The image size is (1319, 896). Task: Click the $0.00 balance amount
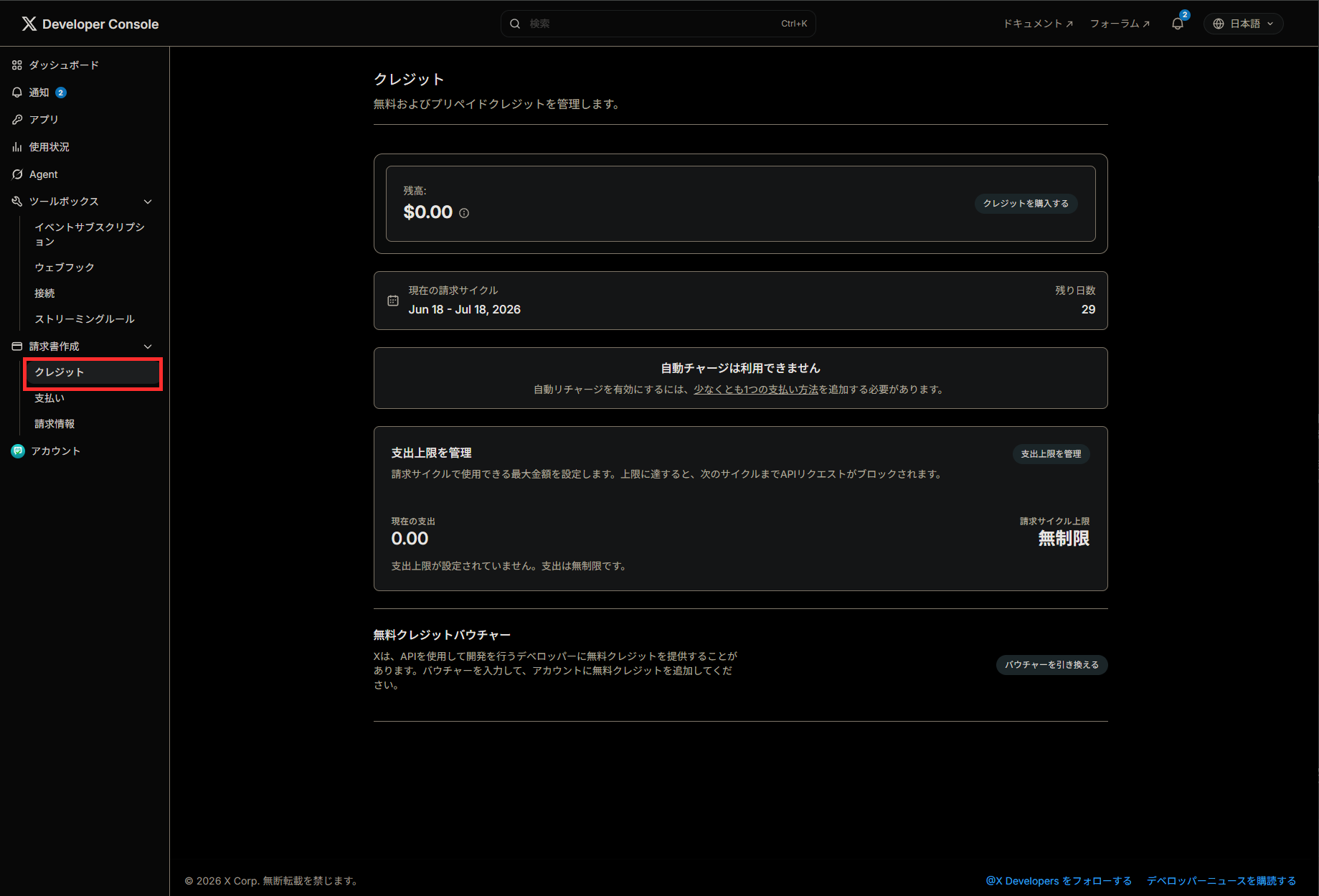point(428,212)
